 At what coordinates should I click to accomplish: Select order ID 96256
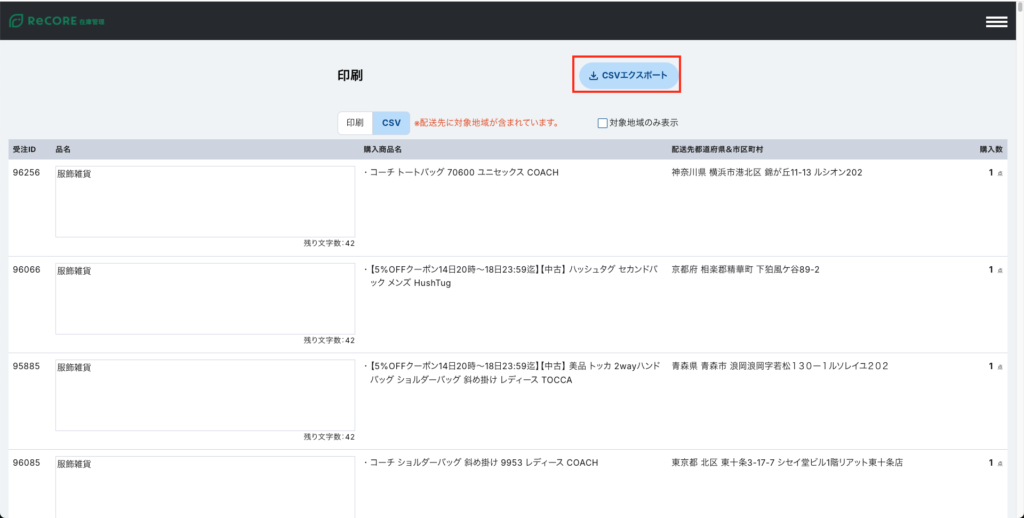26,172
